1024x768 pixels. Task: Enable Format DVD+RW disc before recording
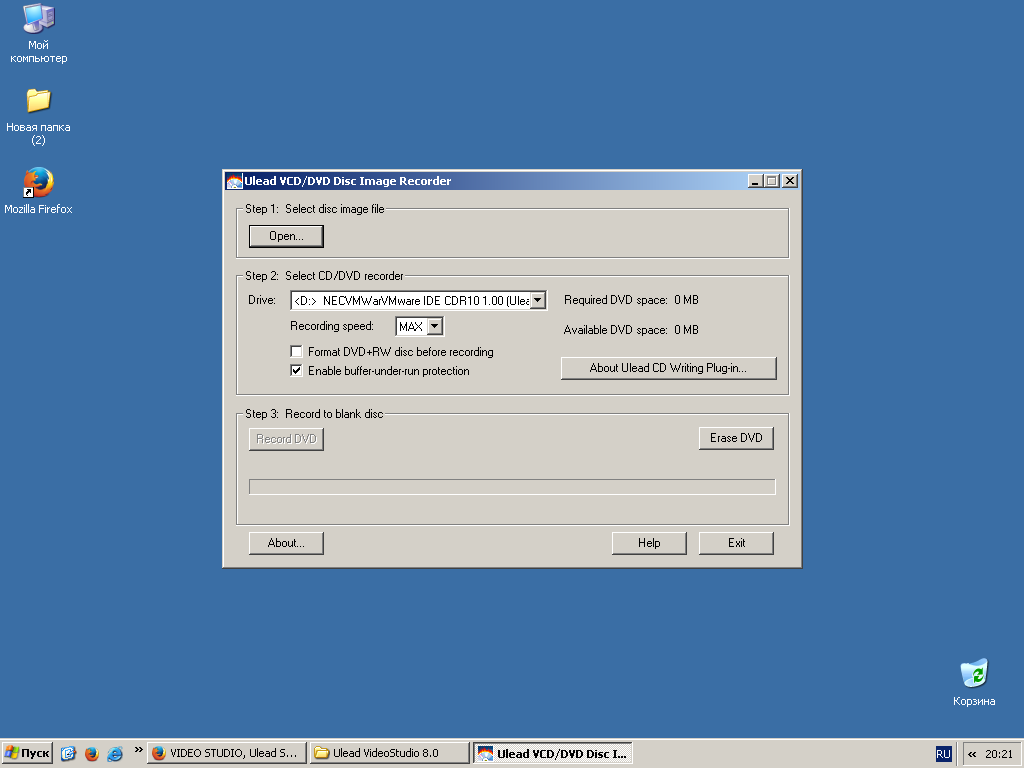tap(296, 352)
